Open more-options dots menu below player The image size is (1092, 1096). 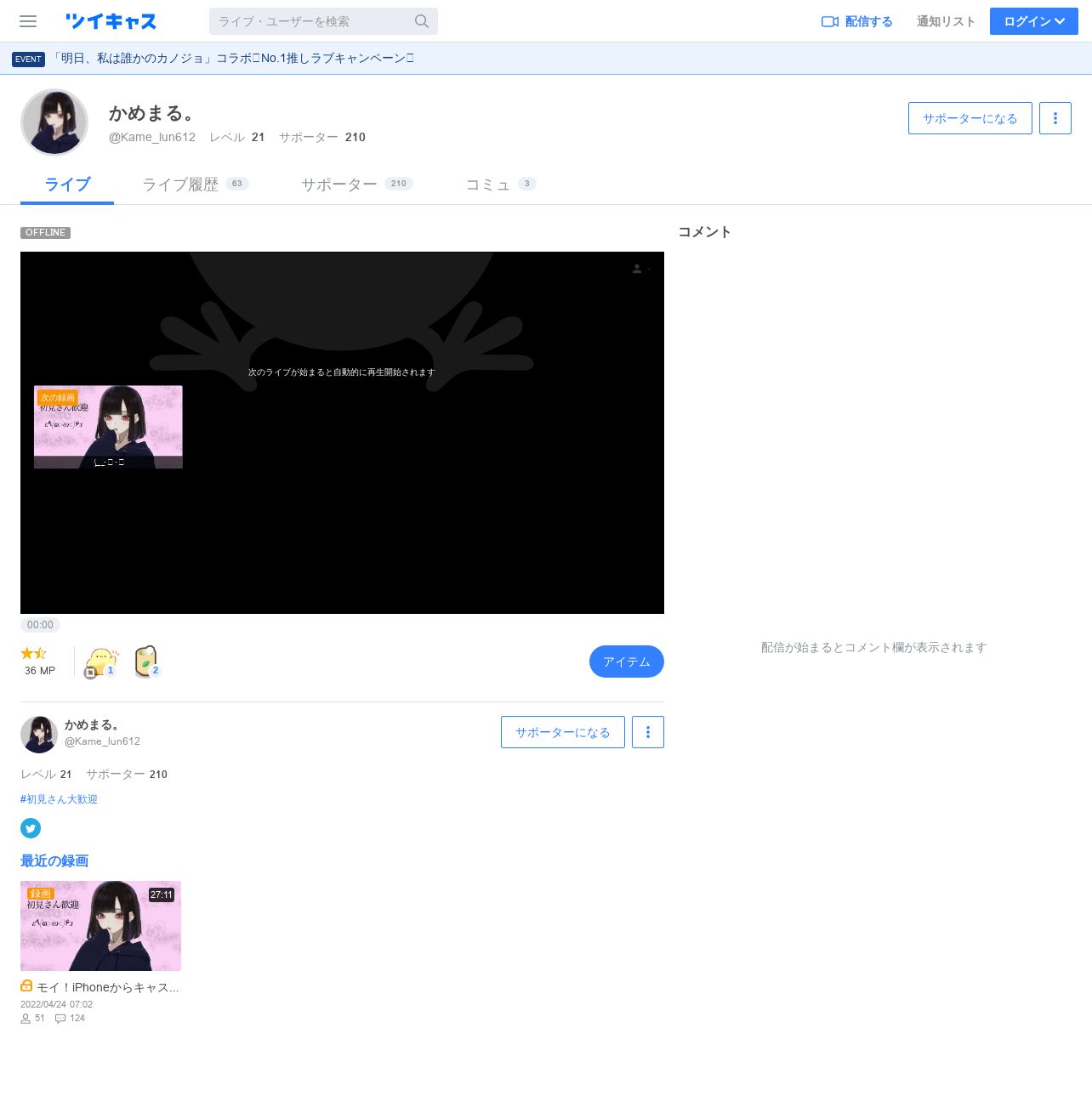pyautogui.click(x=648, y=732)
